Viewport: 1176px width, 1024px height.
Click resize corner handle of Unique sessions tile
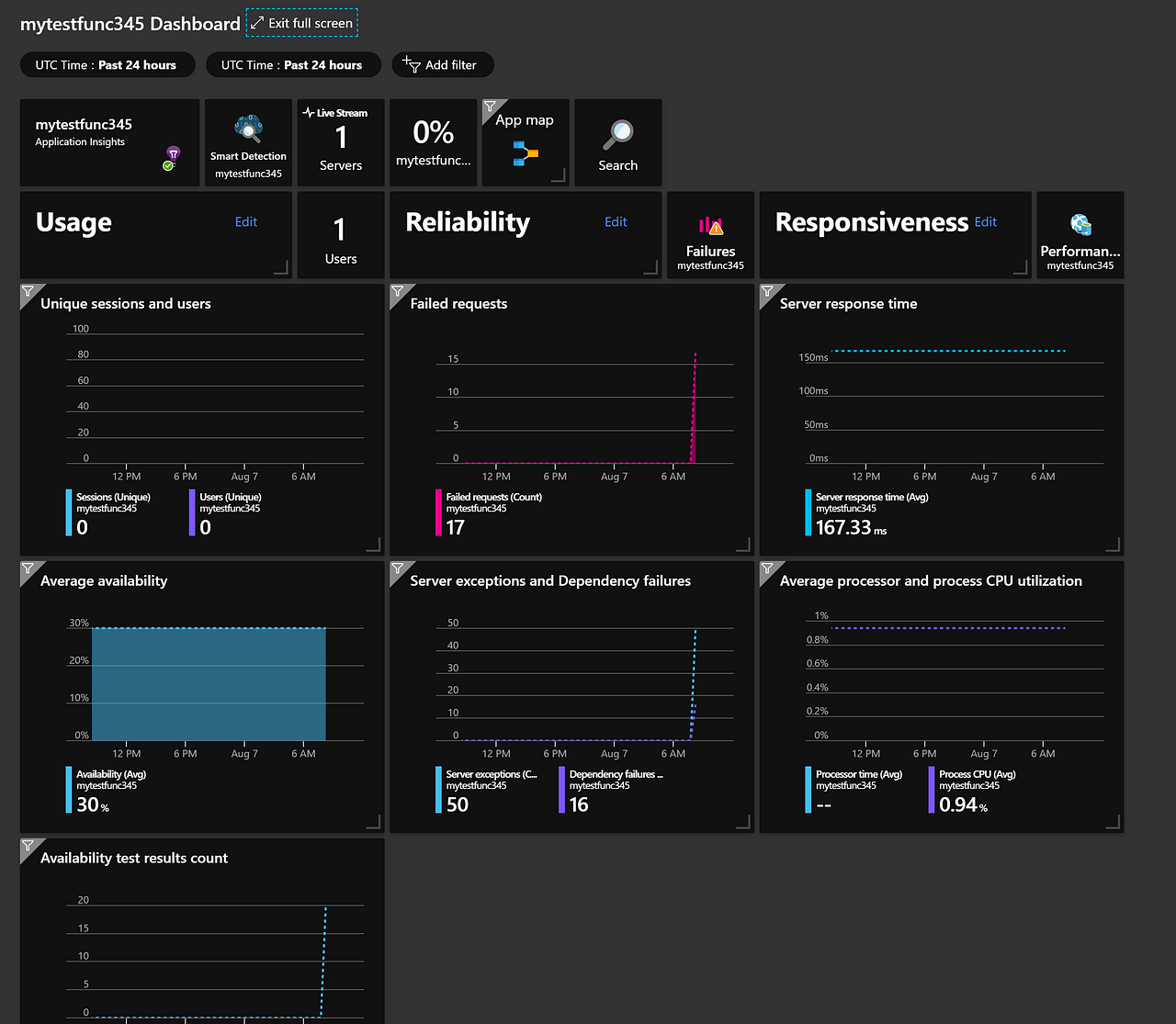(x=373, y=545)
